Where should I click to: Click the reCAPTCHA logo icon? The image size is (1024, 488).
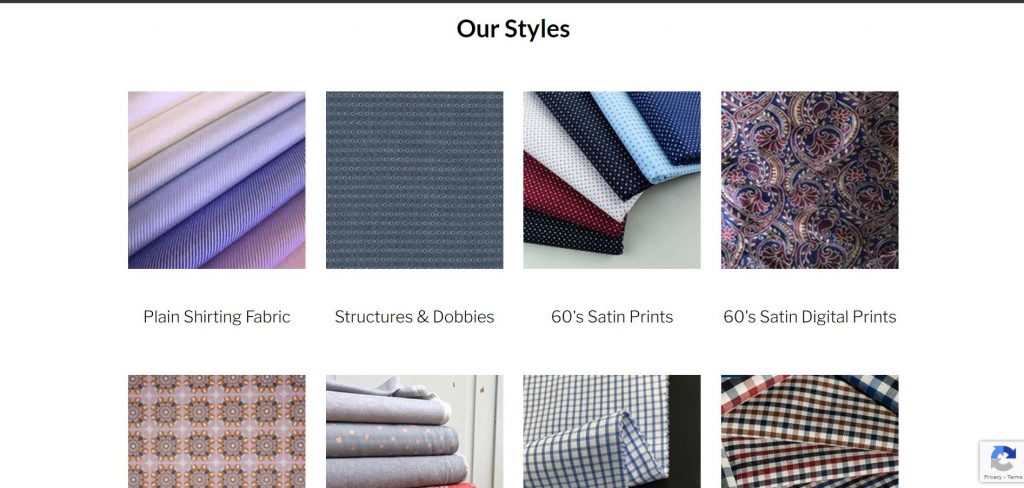point(1002,458)
